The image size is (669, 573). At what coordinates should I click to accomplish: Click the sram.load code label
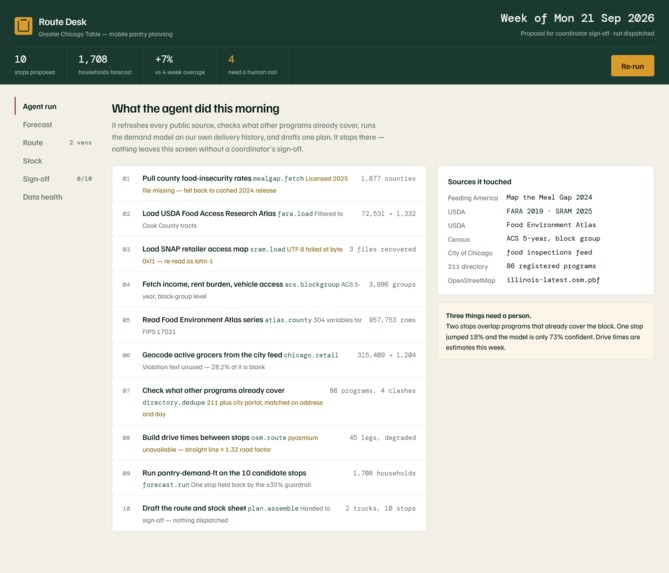pyautogui.click(x=268, y=249)
